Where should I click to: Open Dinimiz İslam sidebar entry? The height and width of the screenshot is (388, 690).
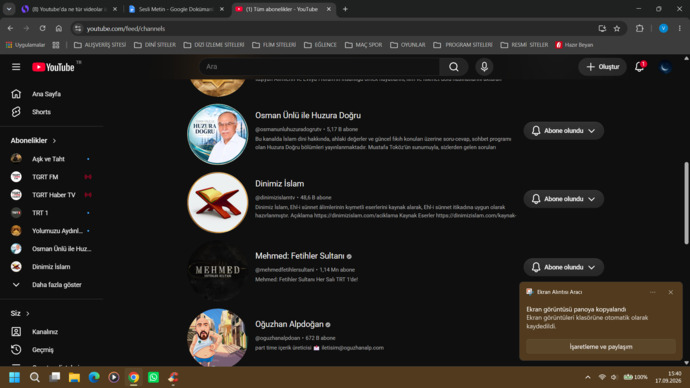52,267
